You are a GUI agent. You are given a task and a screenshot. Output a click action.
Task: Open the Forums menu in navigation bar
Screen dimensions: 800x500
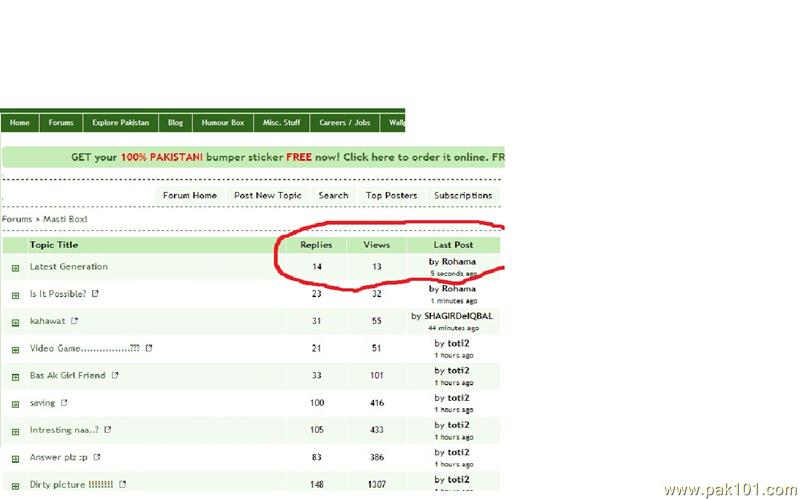pyautogui.click(x=61, y=122)
